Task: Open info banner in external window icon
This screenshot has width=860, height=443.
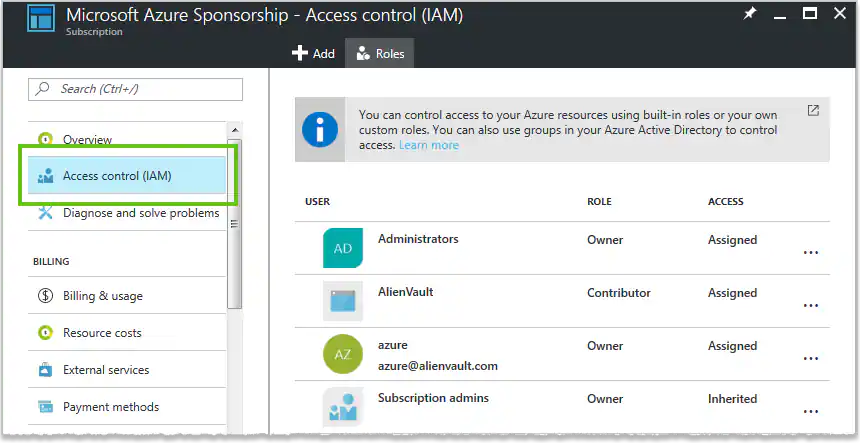Action: (813, 110)
